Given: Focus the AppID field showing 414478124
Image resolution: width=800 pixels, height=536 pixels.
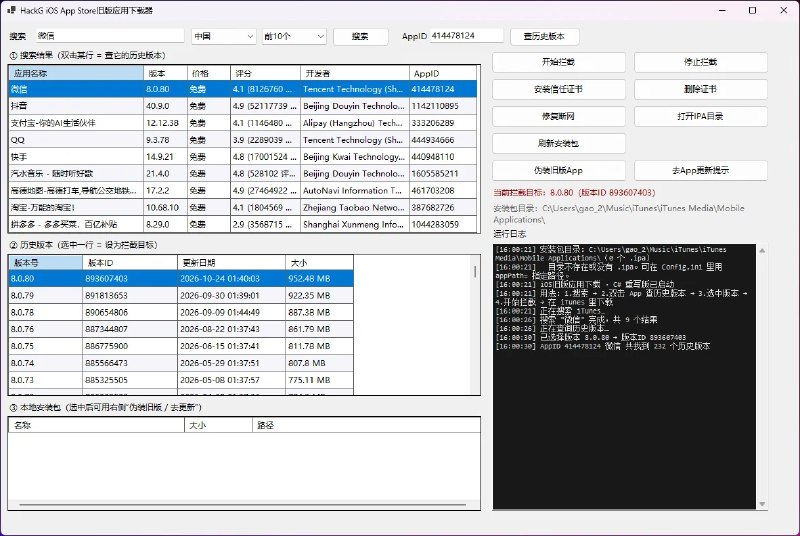Looking at the screenshot, I should (x=466, y=36).
